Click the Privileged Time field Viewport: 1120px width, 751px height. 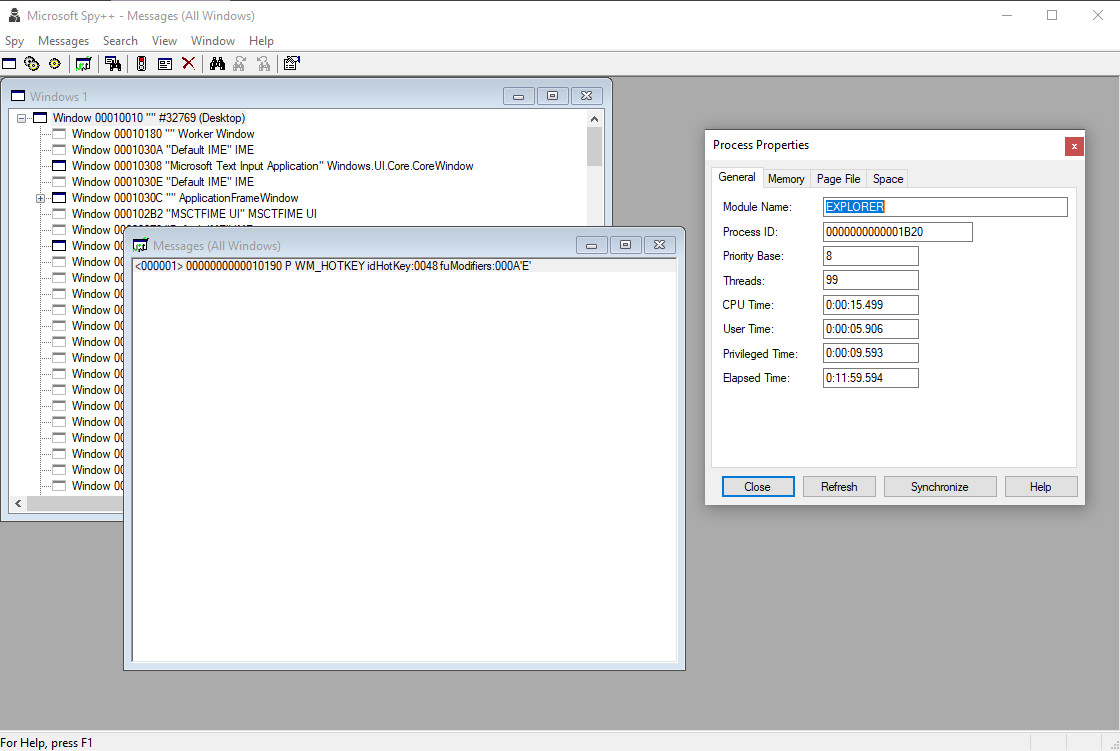[x=871, y=353]
